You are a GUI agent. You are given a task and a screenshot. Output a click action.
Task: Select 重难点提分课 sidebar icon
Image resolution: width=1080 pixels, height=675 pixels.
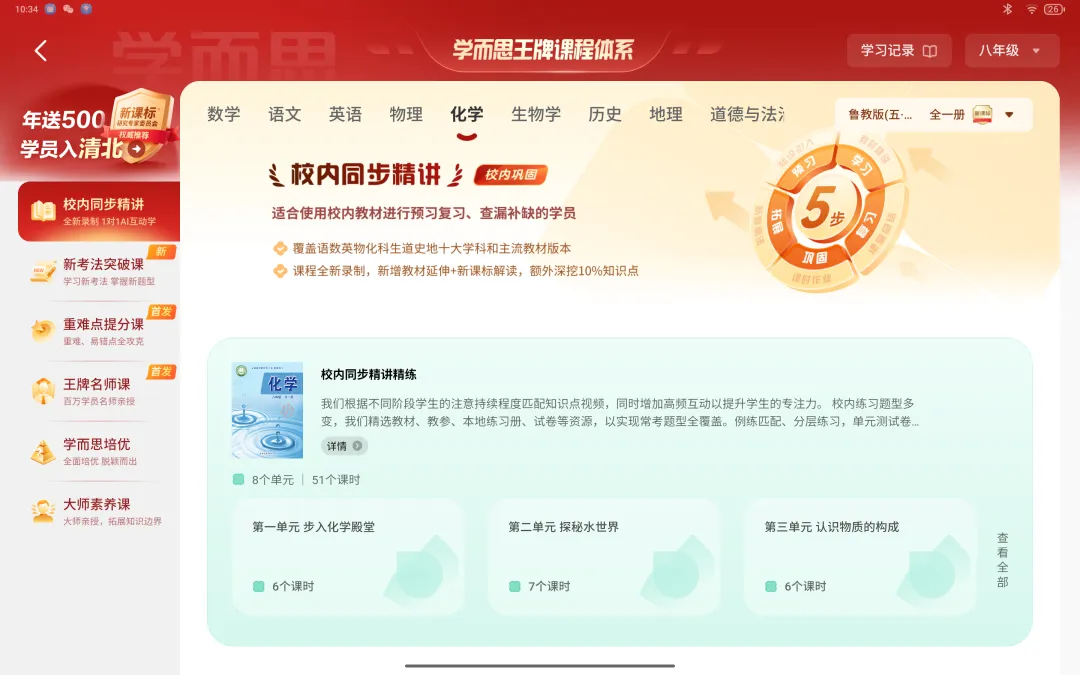43,331
